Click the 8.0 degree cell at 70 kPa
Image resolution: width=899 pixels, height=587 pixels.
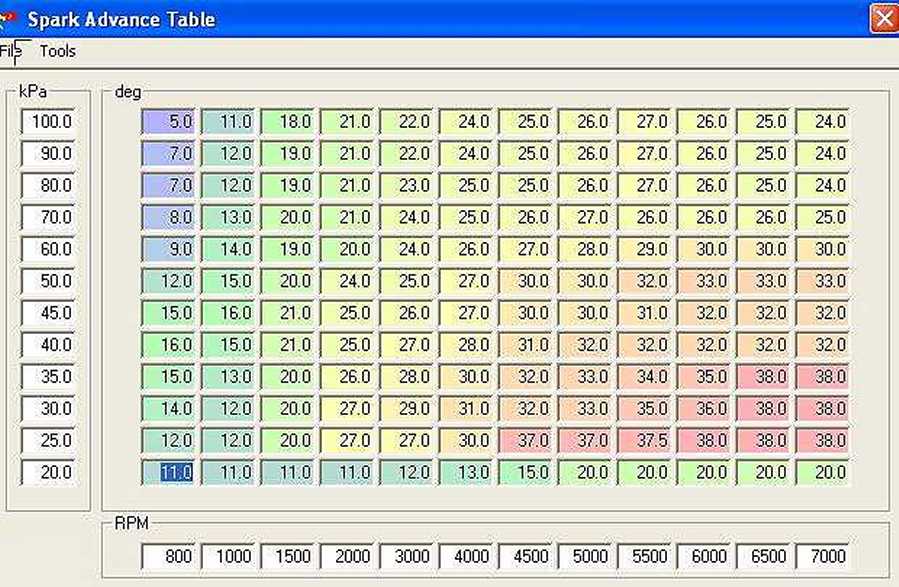pos(170,218)
